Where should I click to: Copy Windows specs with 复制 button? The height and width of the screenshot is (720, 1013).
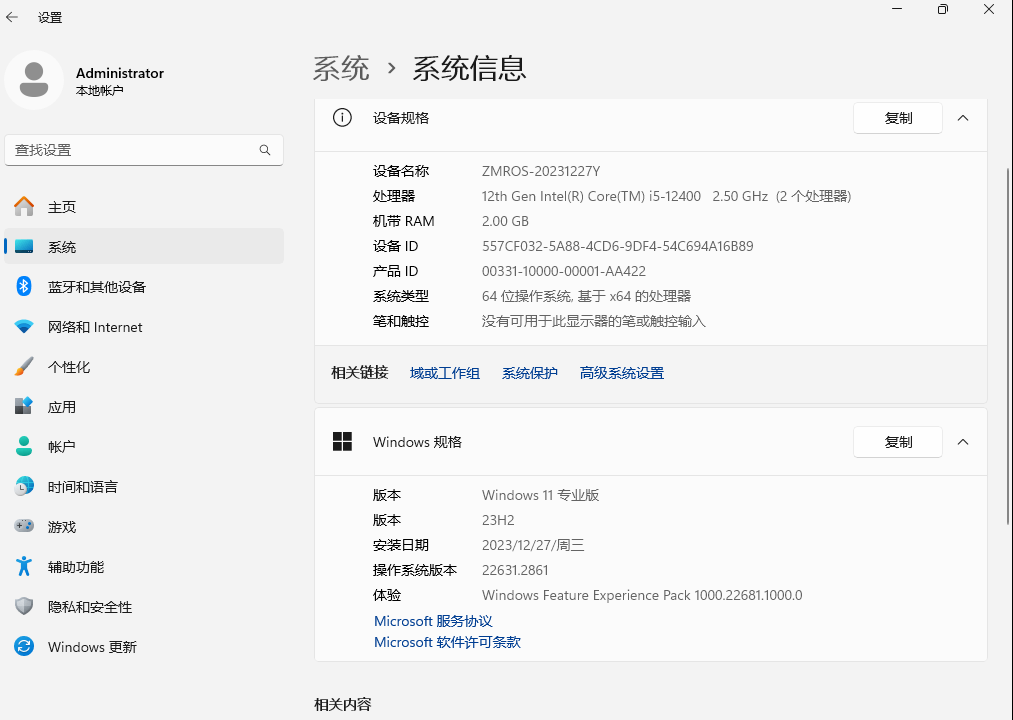point(897,442)
